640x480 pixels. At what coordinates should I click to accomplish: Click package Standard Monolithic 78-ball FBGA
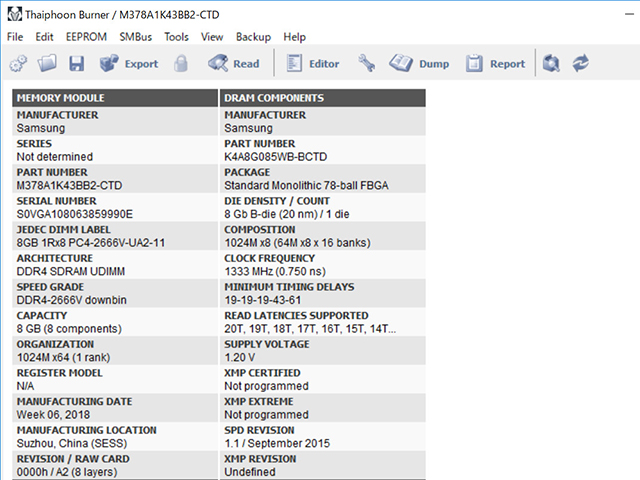[306, 185]
